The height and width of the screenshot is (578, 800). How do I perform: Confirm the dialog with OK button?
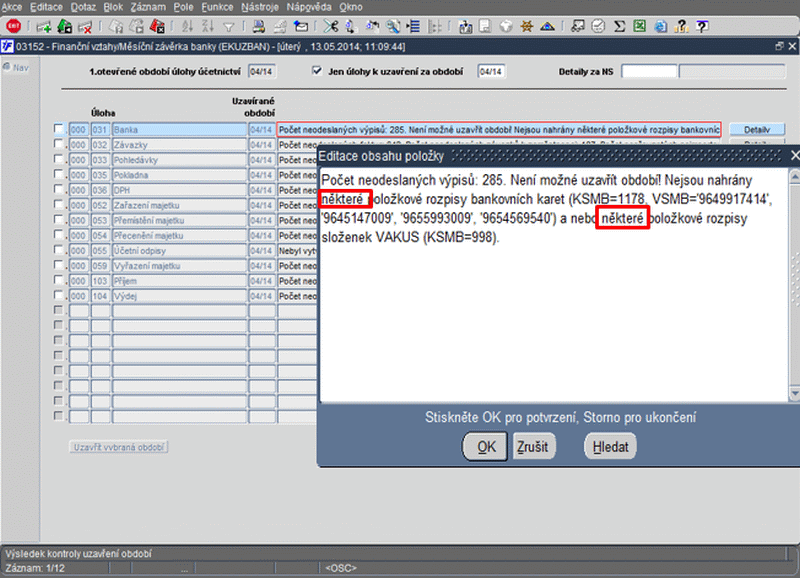(x=485, y=446)
